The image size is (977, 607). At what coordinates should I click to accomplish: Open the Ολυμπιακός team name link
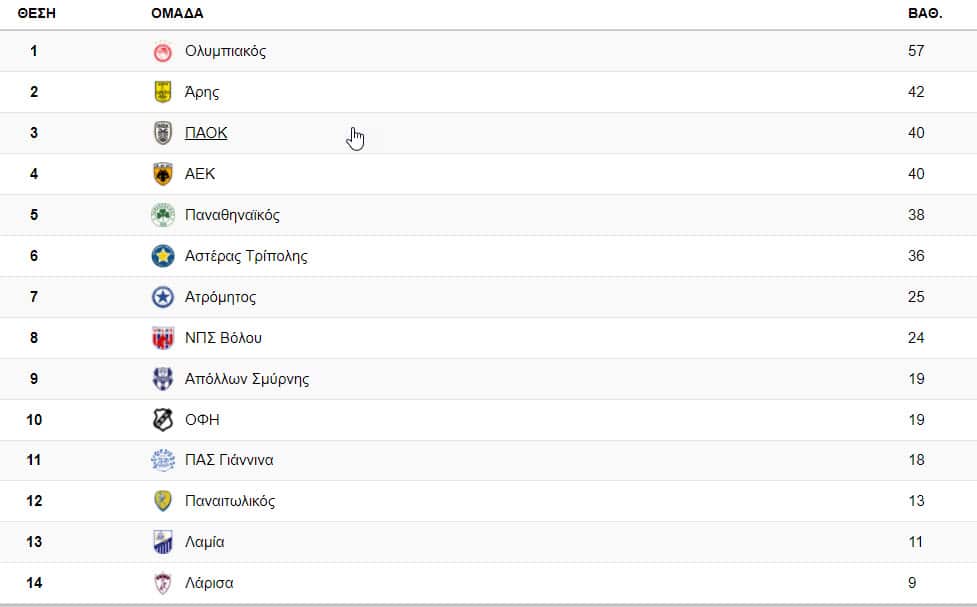tap(225, 51)
